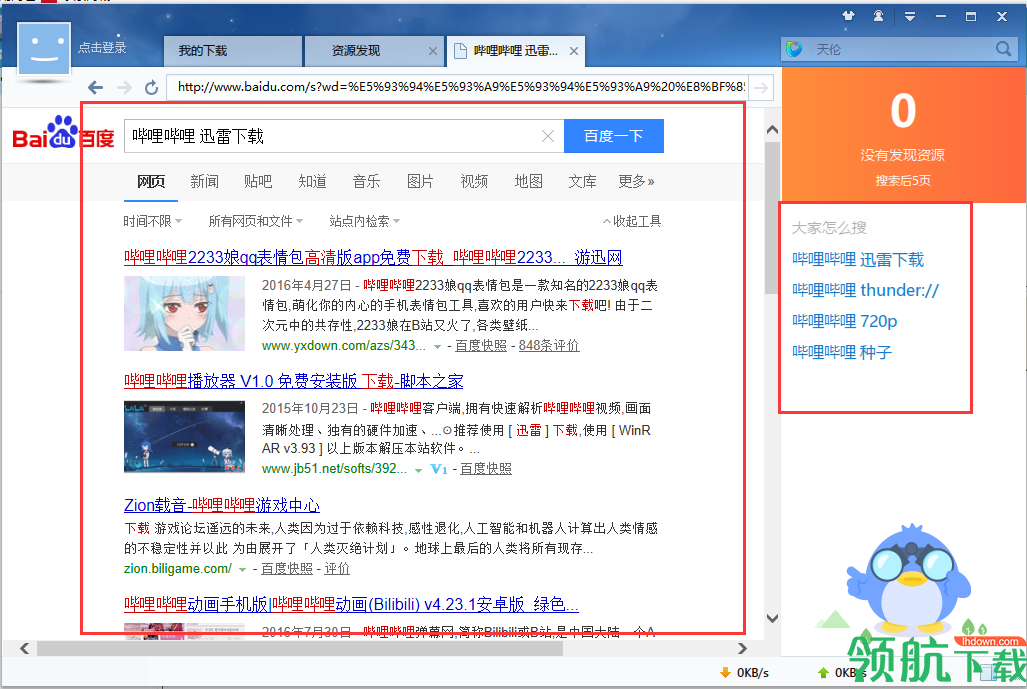
Task: Open 评价 link for zion.biligame.com
Action: [337, 568]
